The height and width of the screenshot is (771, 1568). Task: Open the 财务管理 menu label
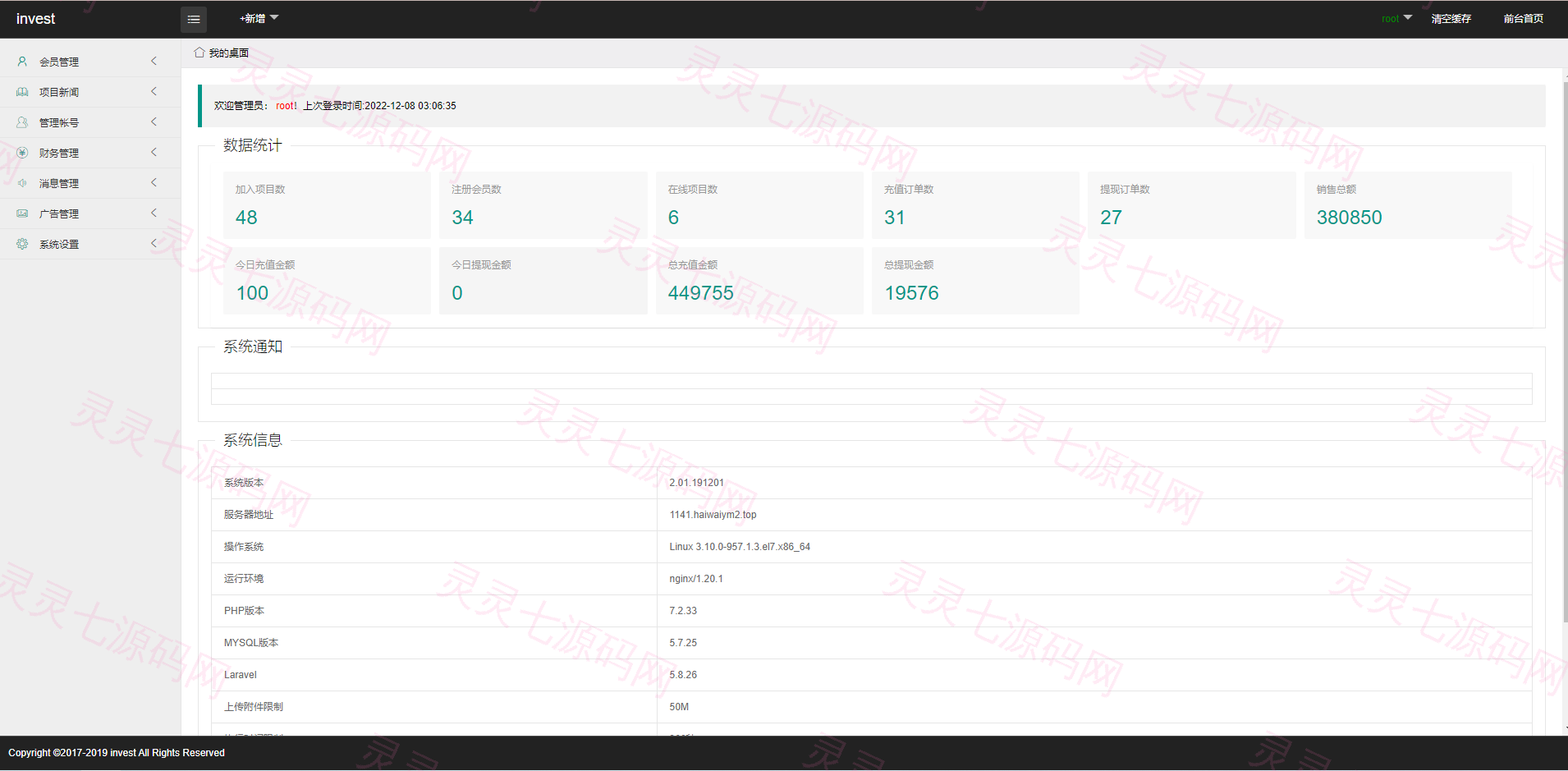59,153
